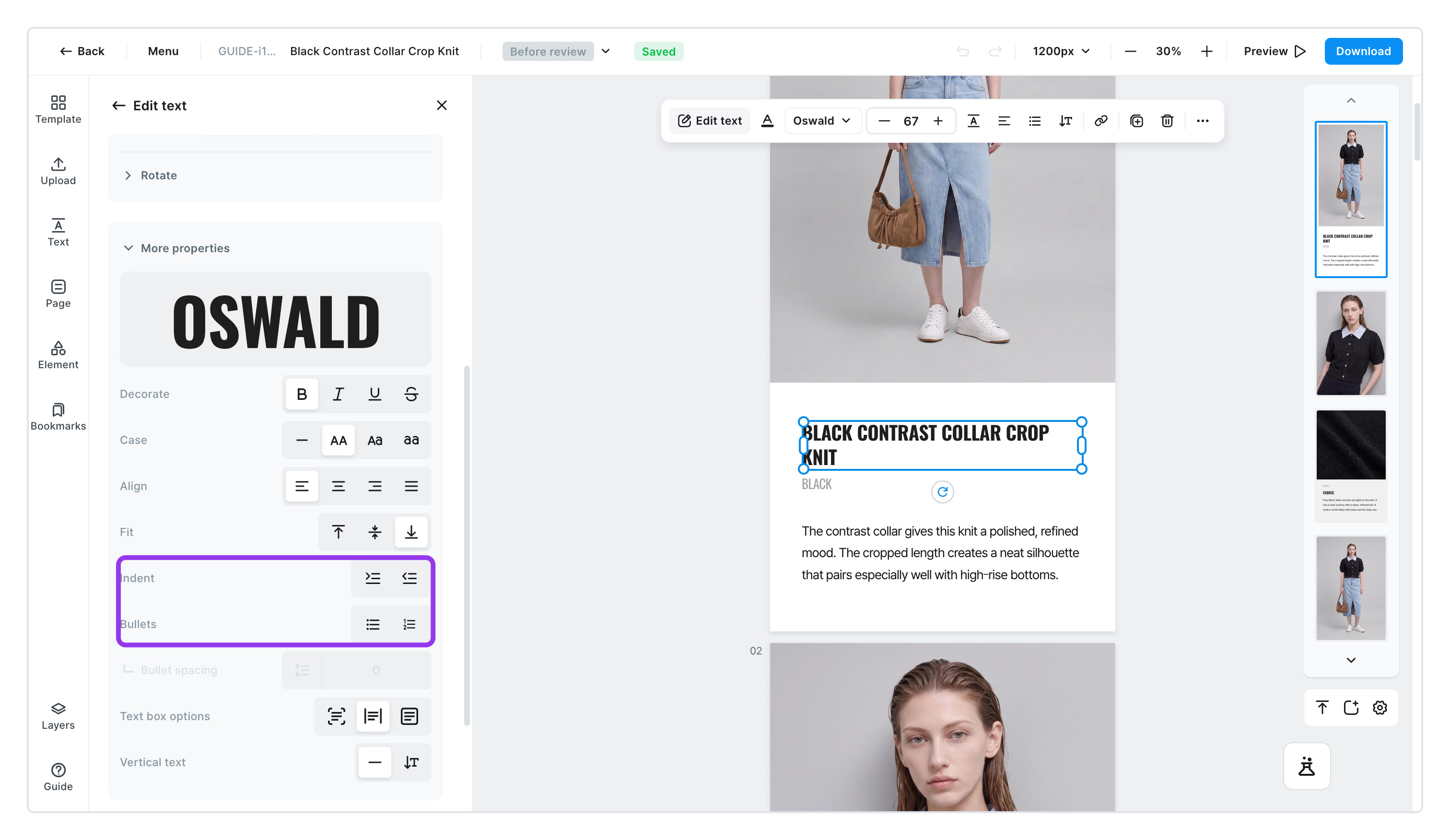Expand the Rotate section
This screenshot has height=840, width=1450.
(150, 175)
